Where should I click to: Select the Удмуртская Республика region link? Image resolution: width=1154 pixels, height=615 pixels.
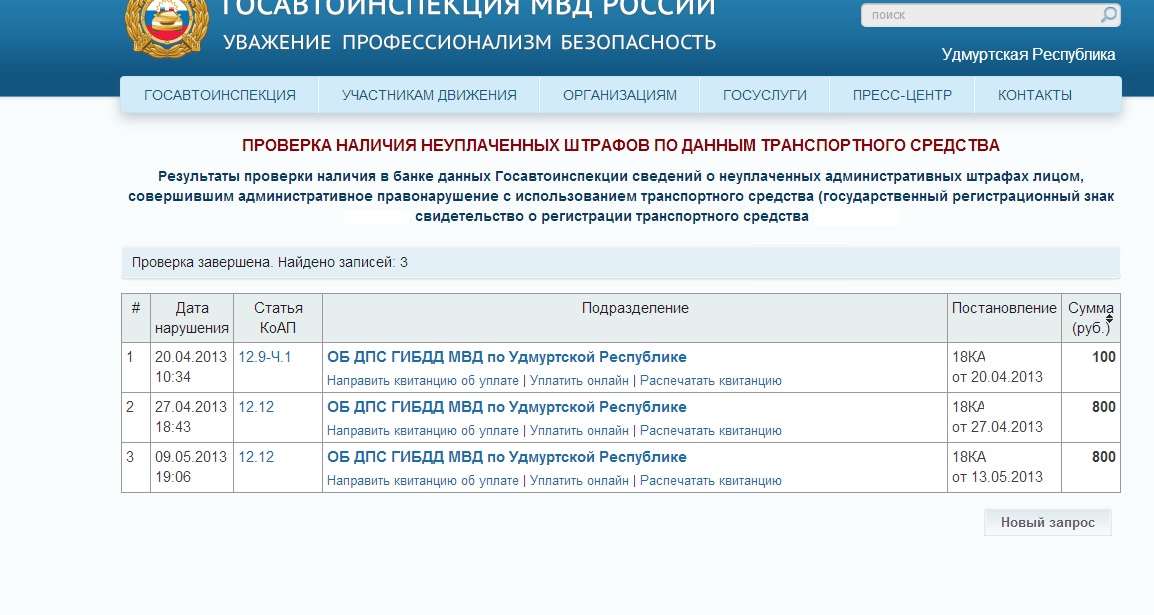click(x=1028, y=54)
